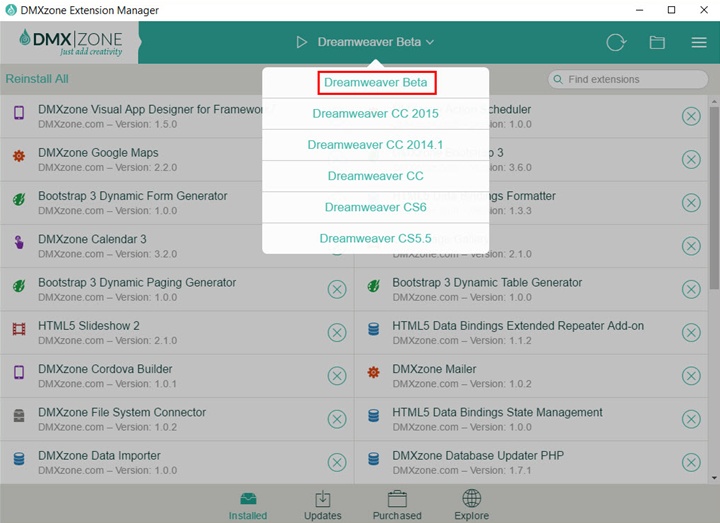Focus the Find extensions search field
The height and width of the screenshot is (523, 720).
pyautogui.click(x=628, y=79)
